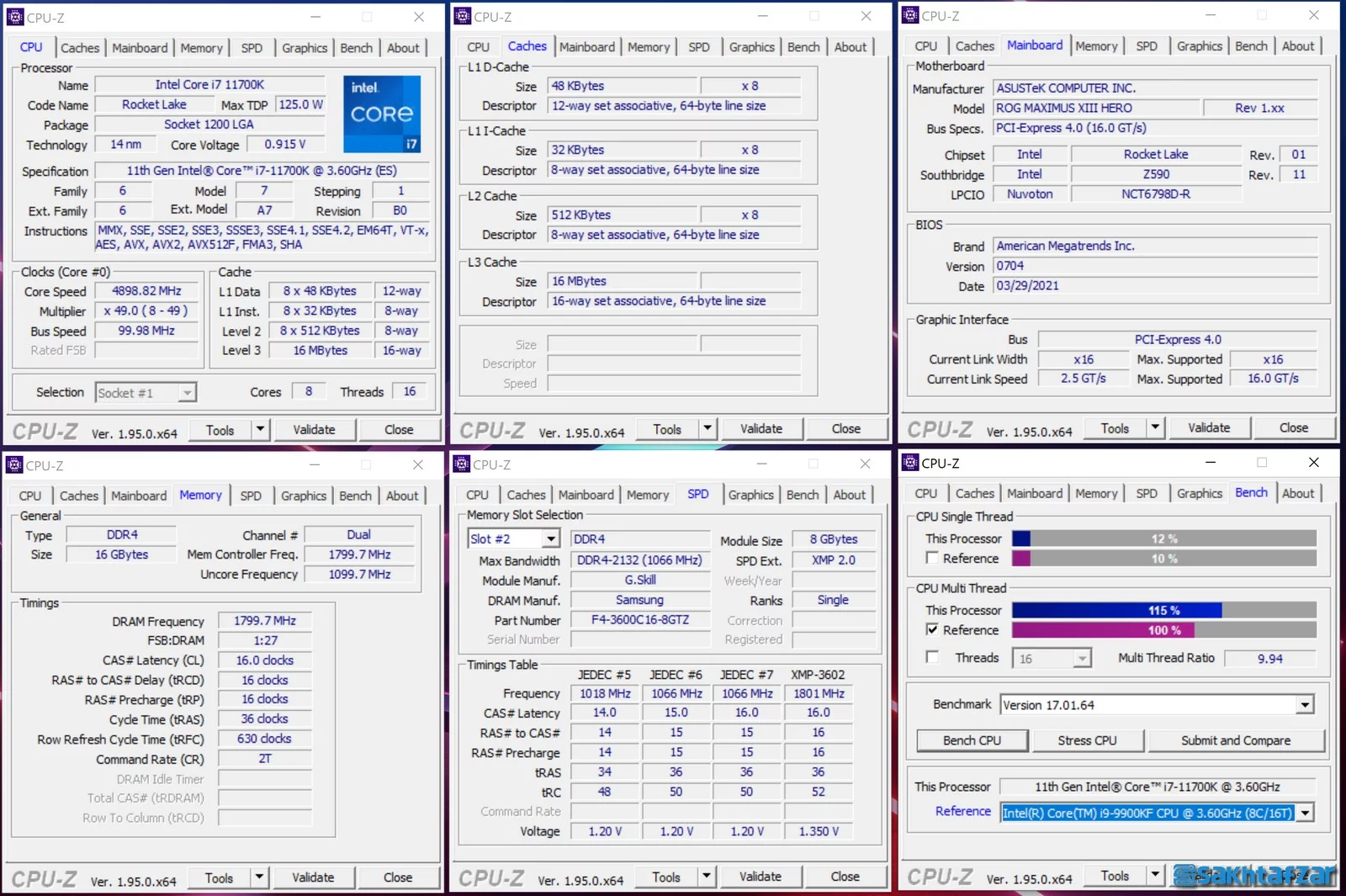Click the CPU-Z title icon in CPU window

coord(15,17)
